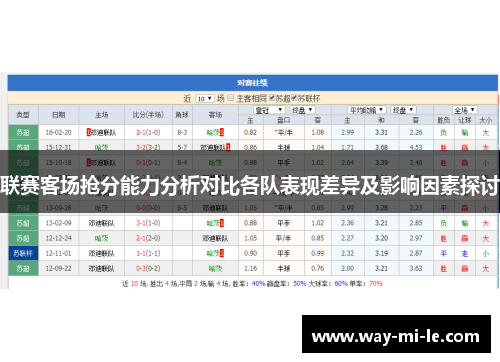Screen dimensions: 500x362
Task: Click odds 1.08 in 16-02-20 row
Action: pyautogui.click(x=318, y=132)
